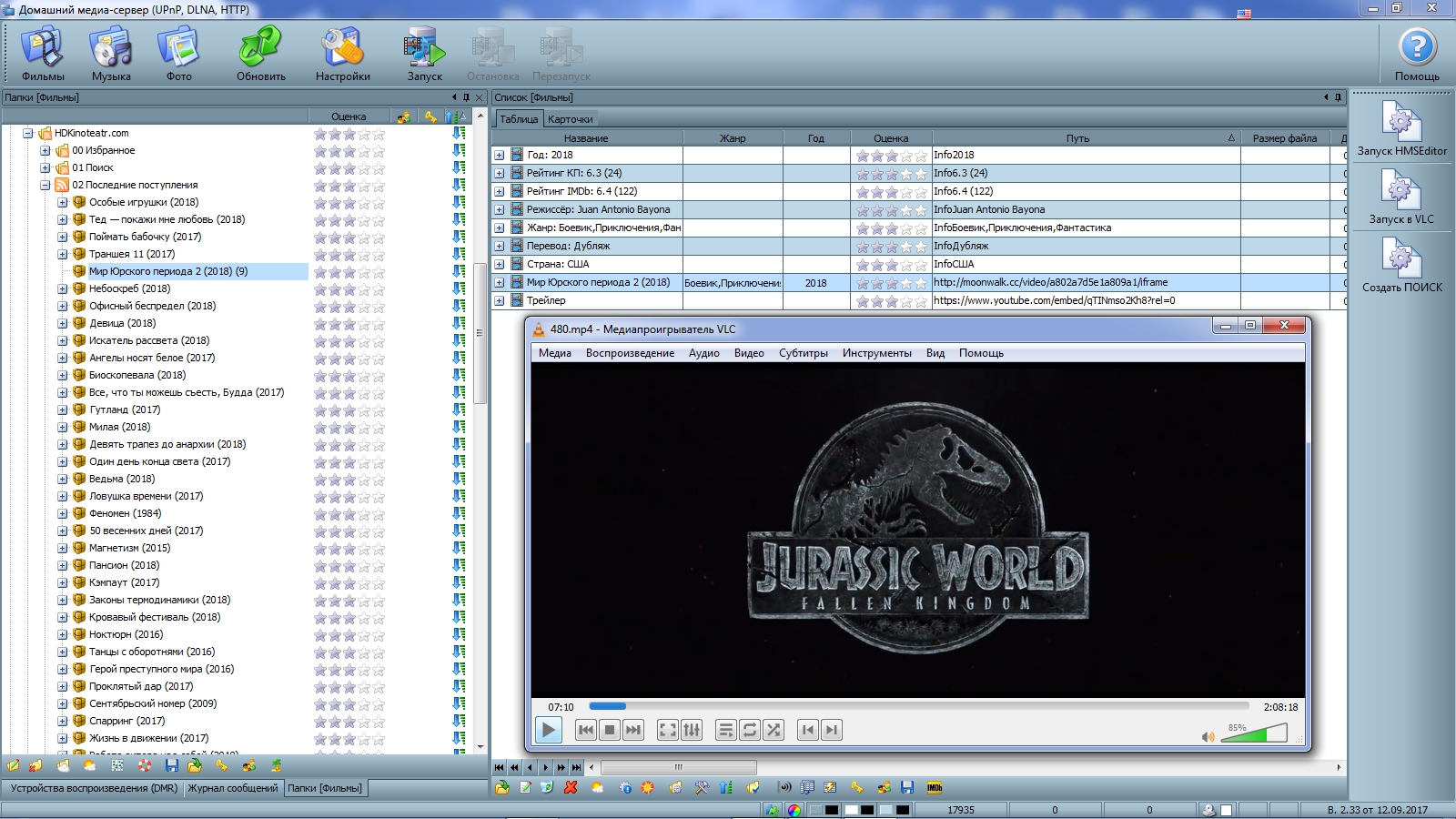Adjust the VLC volume slider

click(1254, 733)
